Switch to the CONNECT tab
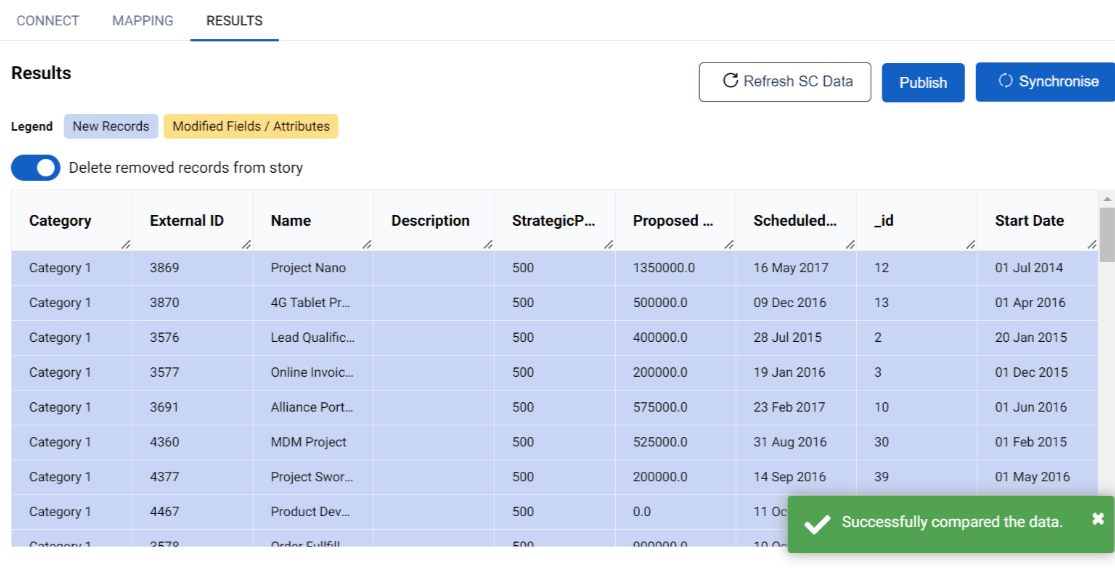The width and height of the screenshot is (1115, 572). (x=48, y=21)
